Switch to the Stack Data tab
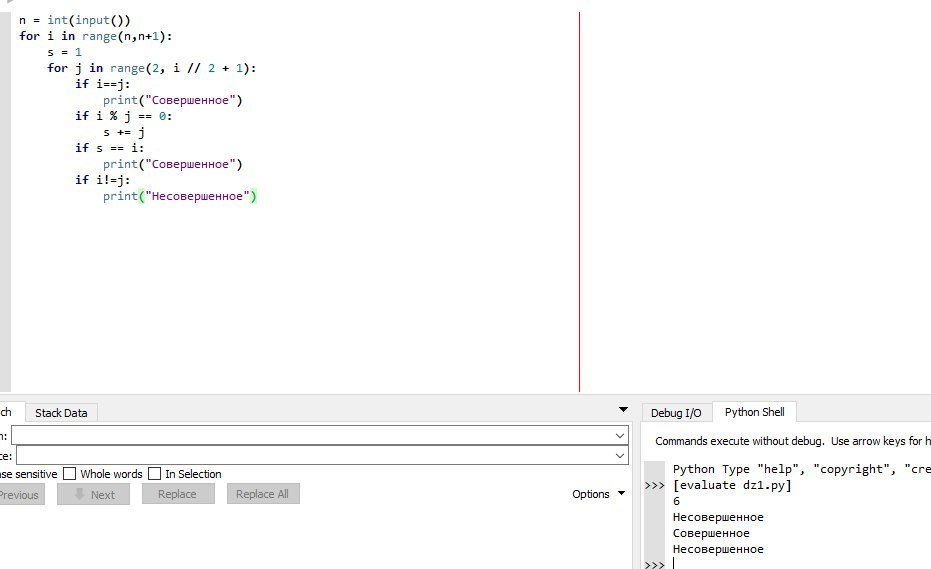931x569 pixels. click(61, 413)
